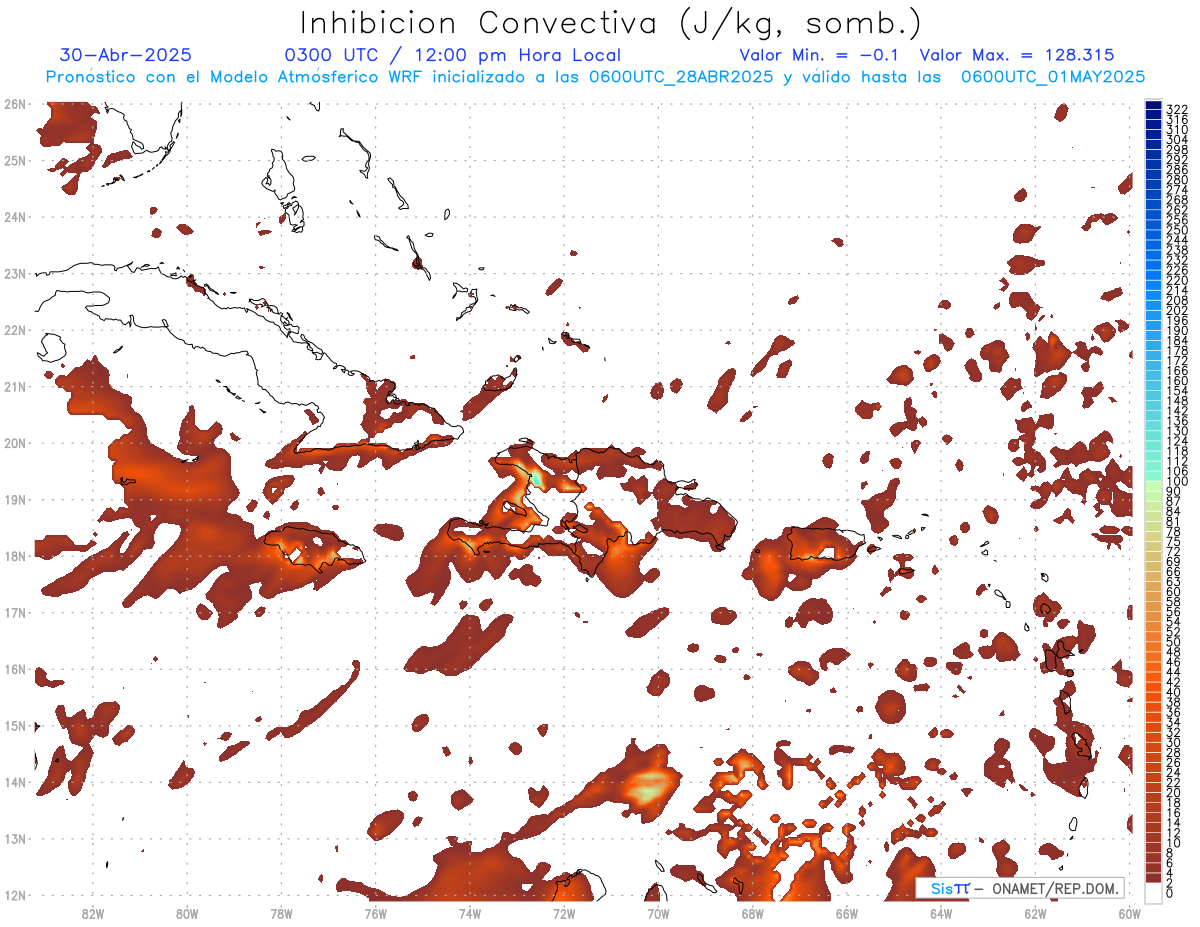This screenshot has width=1200, height=927.
Task: Click the "76W" longitude label
Action: tap(375, 913)
